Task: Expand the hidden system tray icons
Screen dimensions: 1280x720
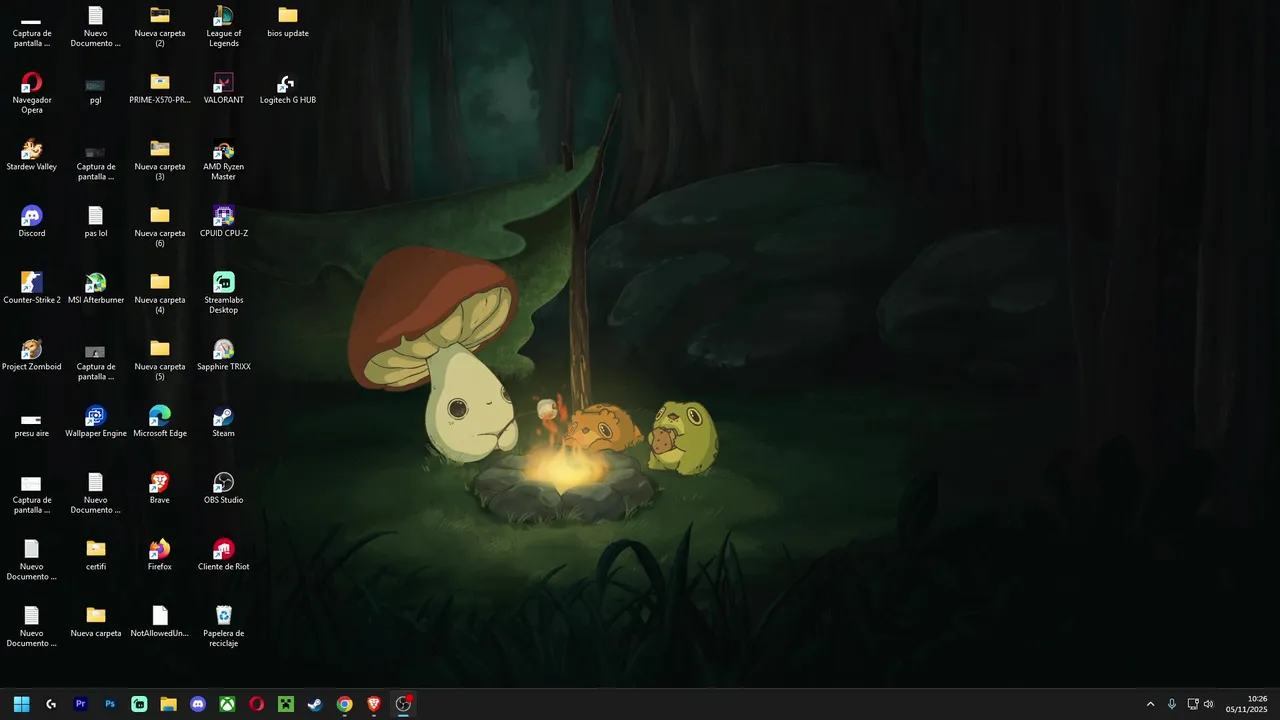Action: pyautogui.click(x=1150, y=704)
